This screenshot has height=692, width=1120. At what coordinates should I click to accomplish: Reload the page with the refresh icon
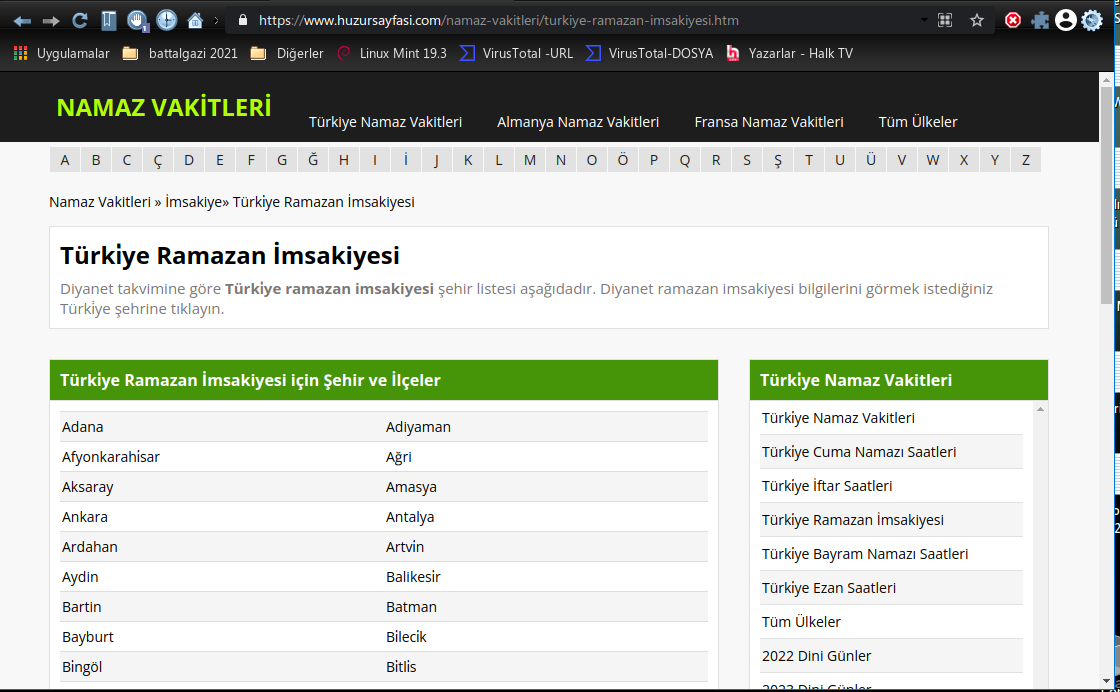point(80,20)
